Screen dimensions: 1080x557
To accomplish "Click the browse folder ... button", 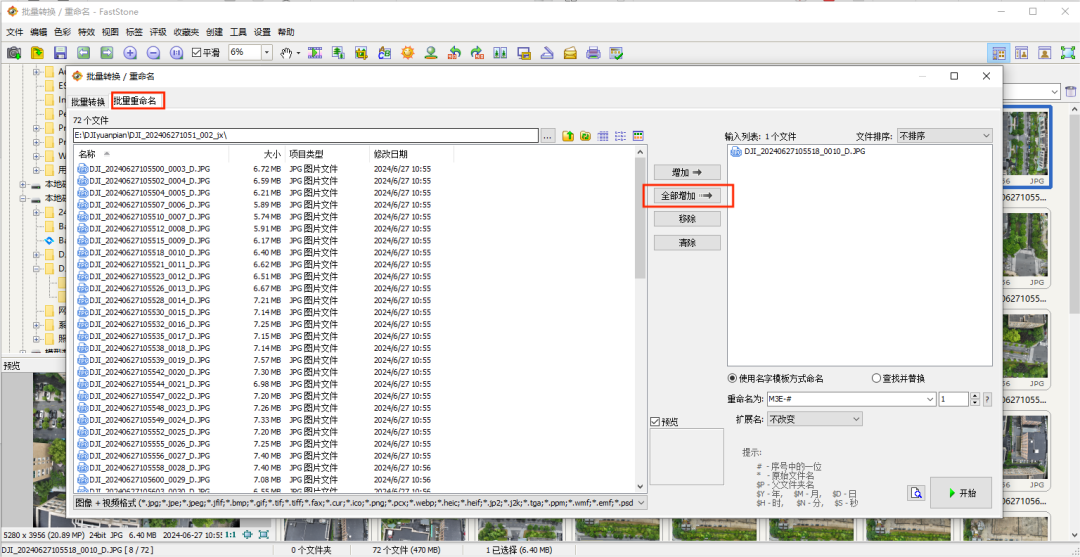I will (548, 136).
